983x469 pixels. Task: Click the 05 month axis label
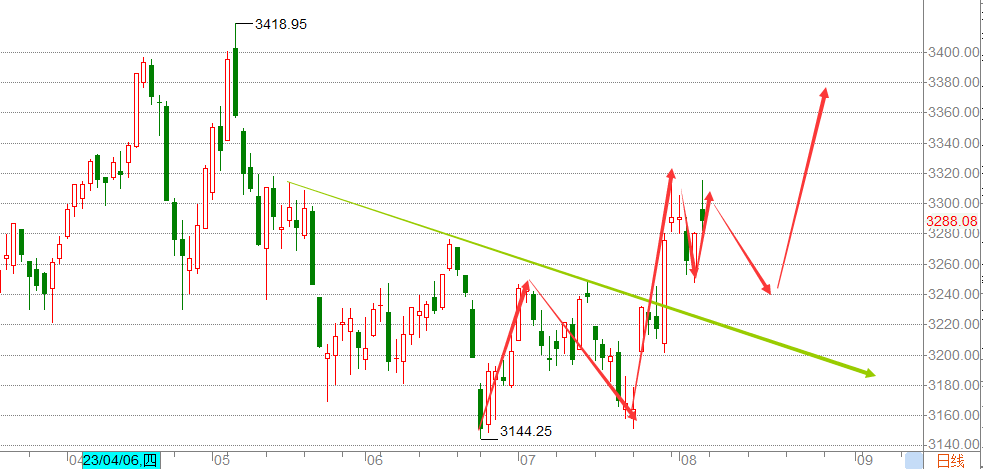[222, 460]
